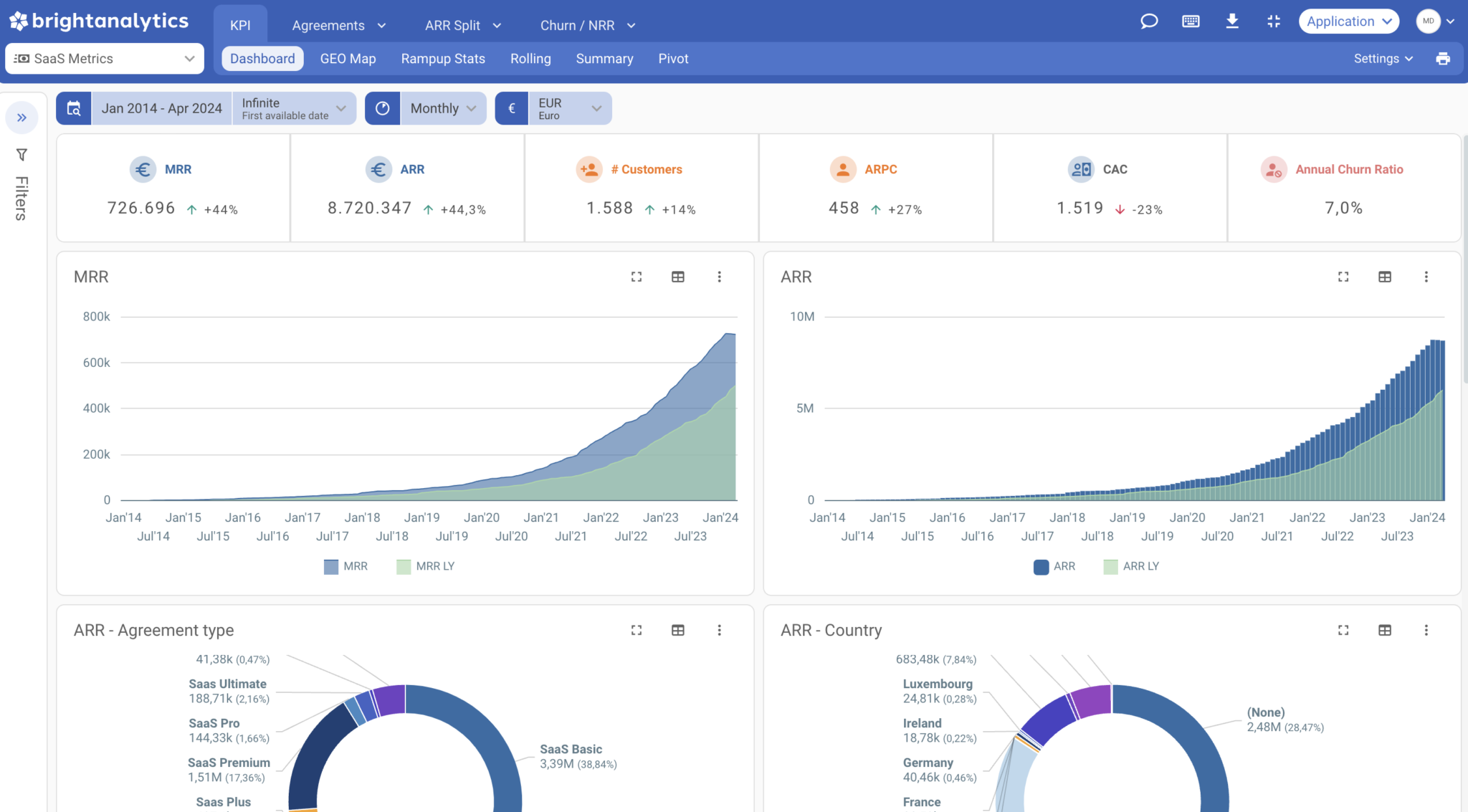Click the download icon in the top bar
The image size is (1468, 812).
pyautogui.click(x=1232, y=22)
